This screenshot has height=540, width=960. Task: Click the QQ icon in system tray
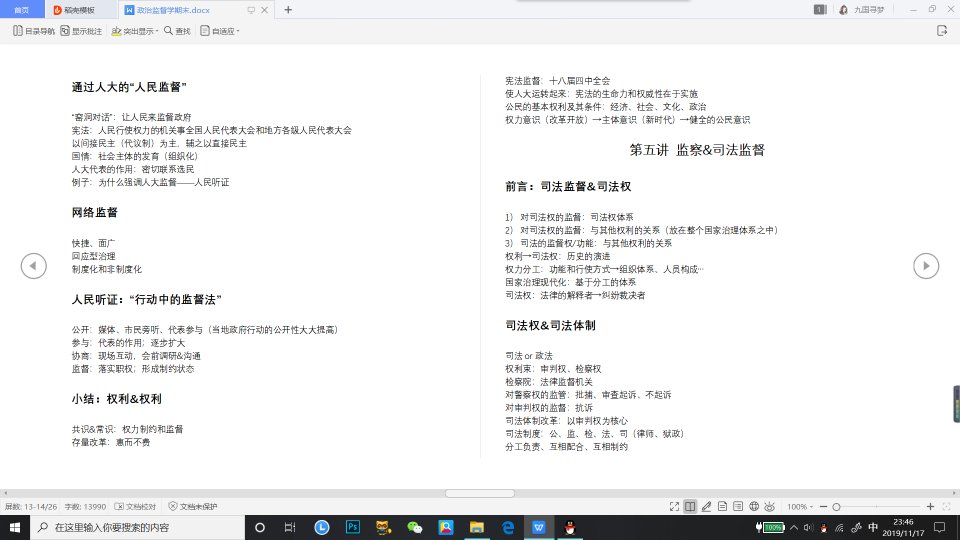click(824, 528)
